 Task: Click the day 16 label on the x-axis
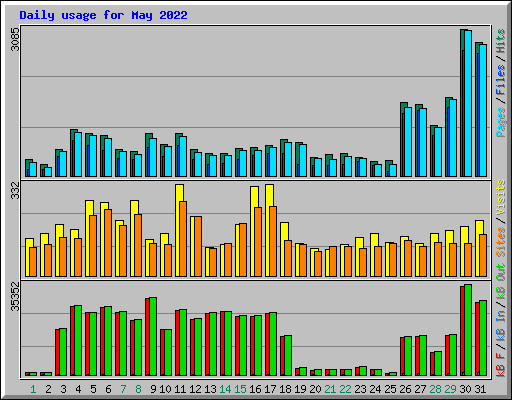click(255, 389)
